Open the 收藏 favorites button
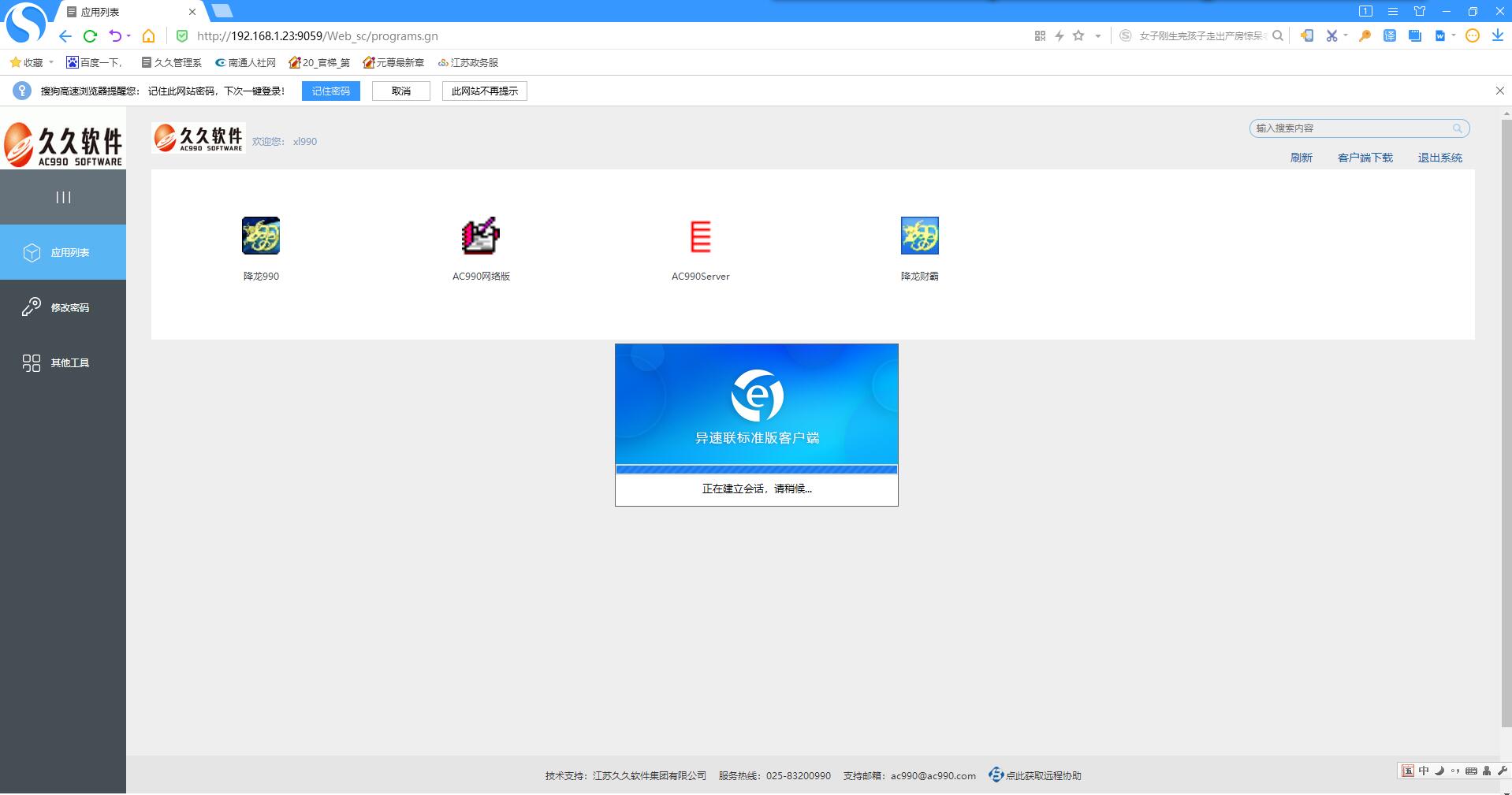This screenshot has height=795, width=1512. click(26, 62)
